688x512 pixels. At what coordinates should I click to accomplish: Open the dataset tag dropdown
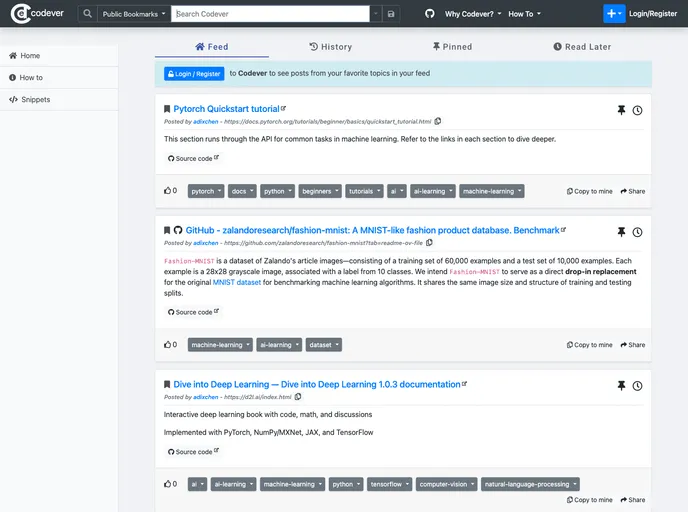click(324, 345)
